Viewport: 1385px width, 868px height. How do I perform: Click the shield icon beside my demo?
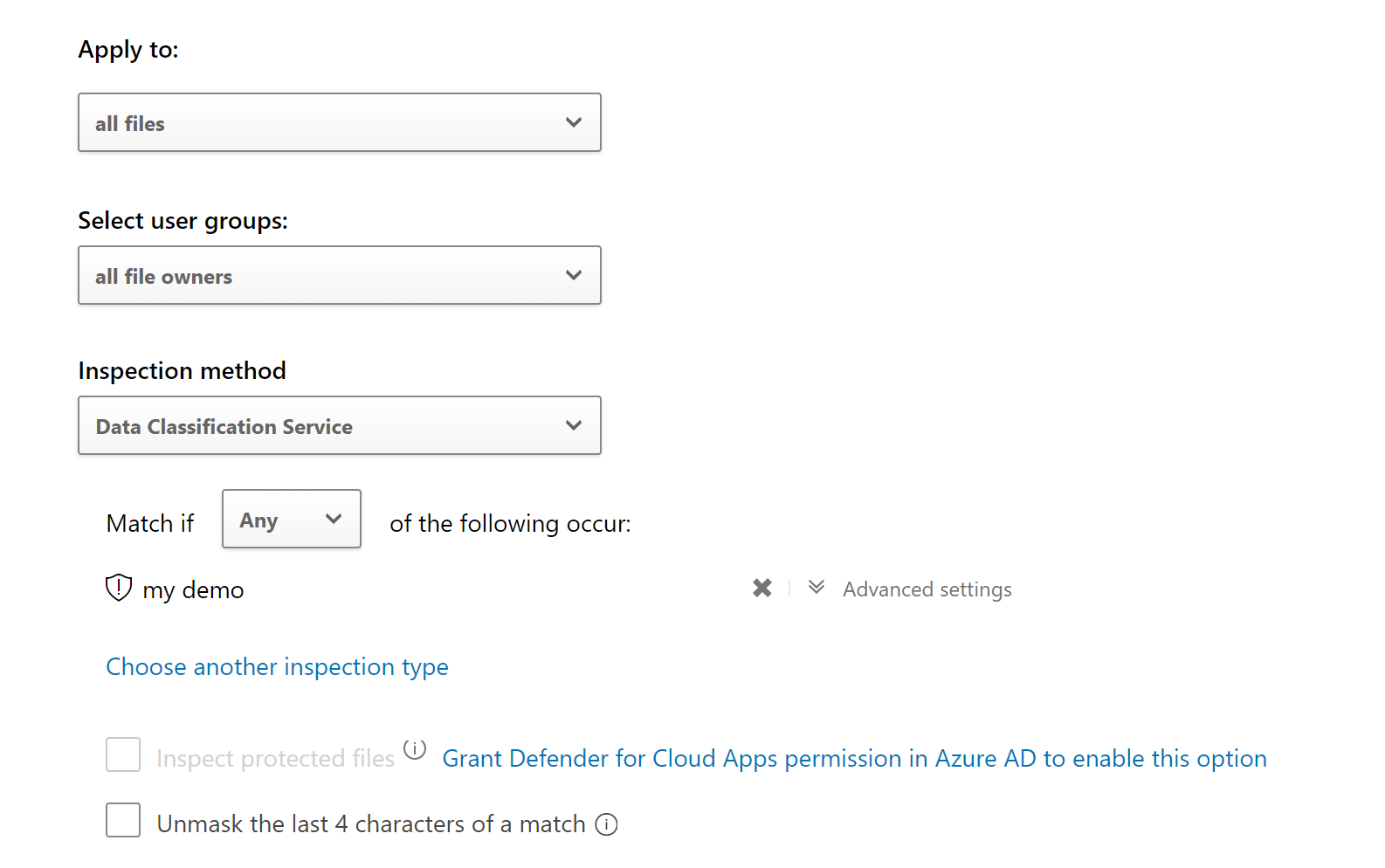119,589
